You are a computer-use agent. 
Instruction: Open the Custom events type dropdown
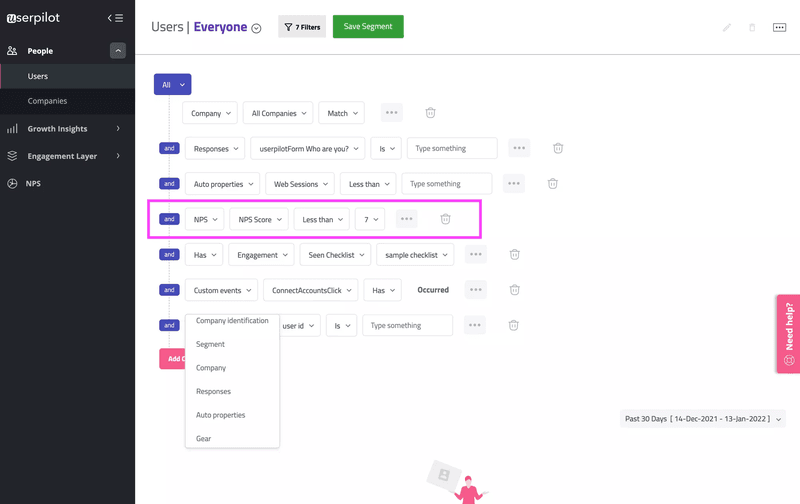221,290
